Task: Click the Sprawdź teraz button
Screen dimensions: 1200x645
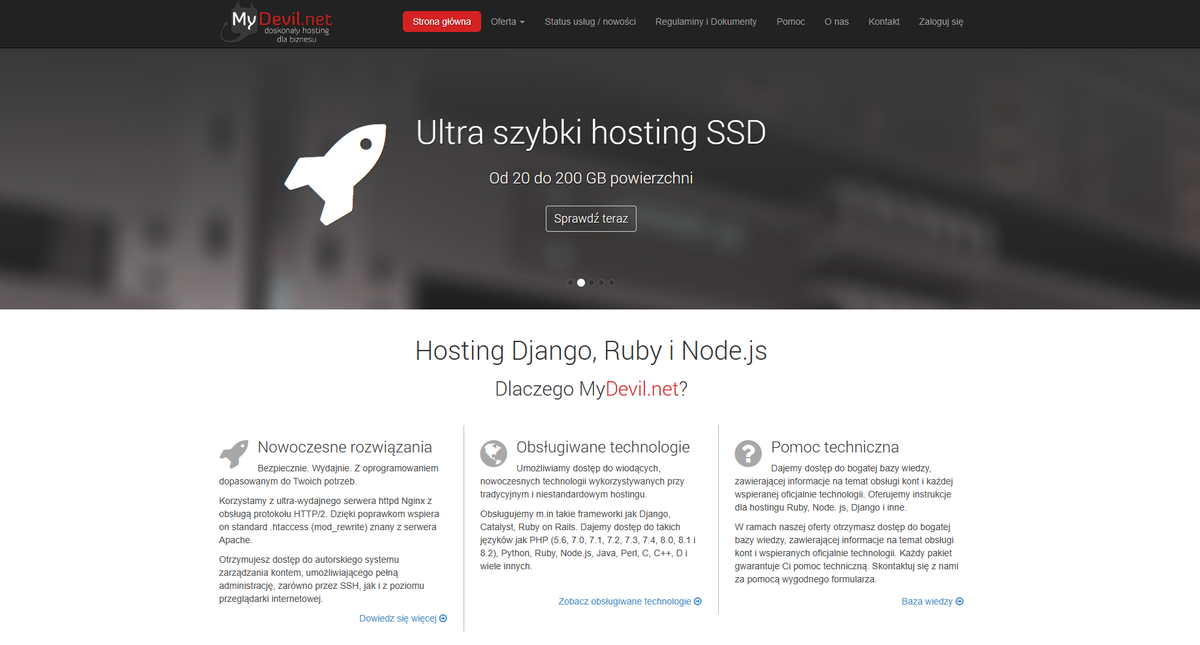Action: click(x=590, y=218)
